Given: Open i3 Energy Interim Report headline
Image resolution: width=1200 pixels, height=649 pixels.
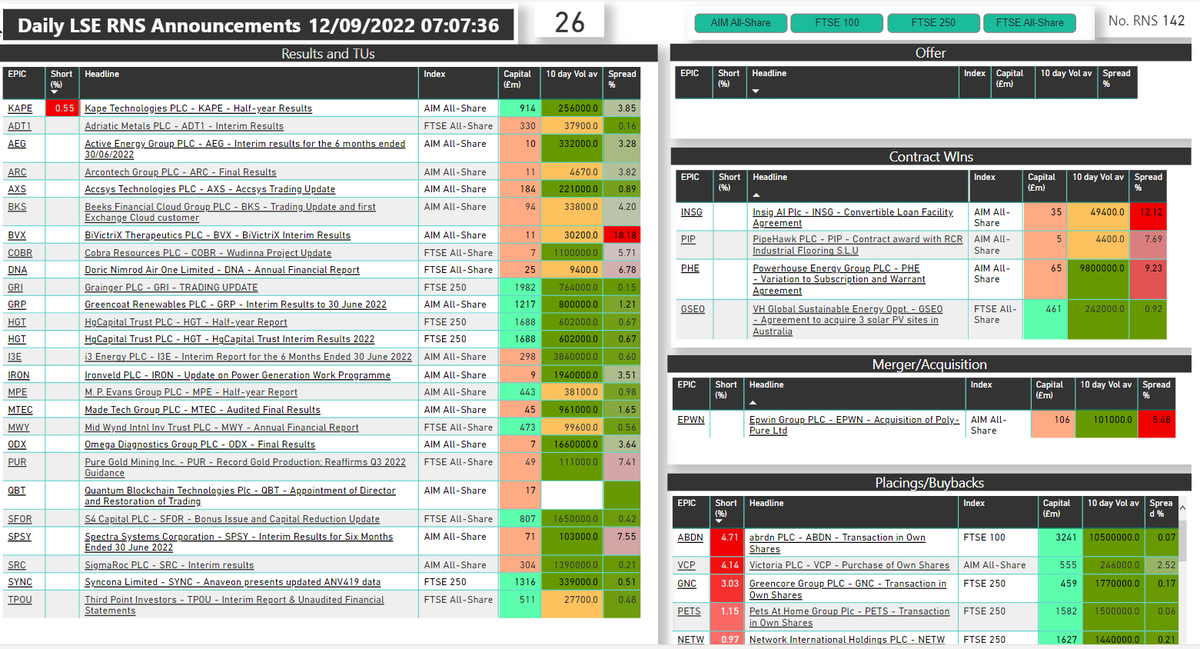Looking at the screenshot, I should pyautogui.click(x=248, y=357).
